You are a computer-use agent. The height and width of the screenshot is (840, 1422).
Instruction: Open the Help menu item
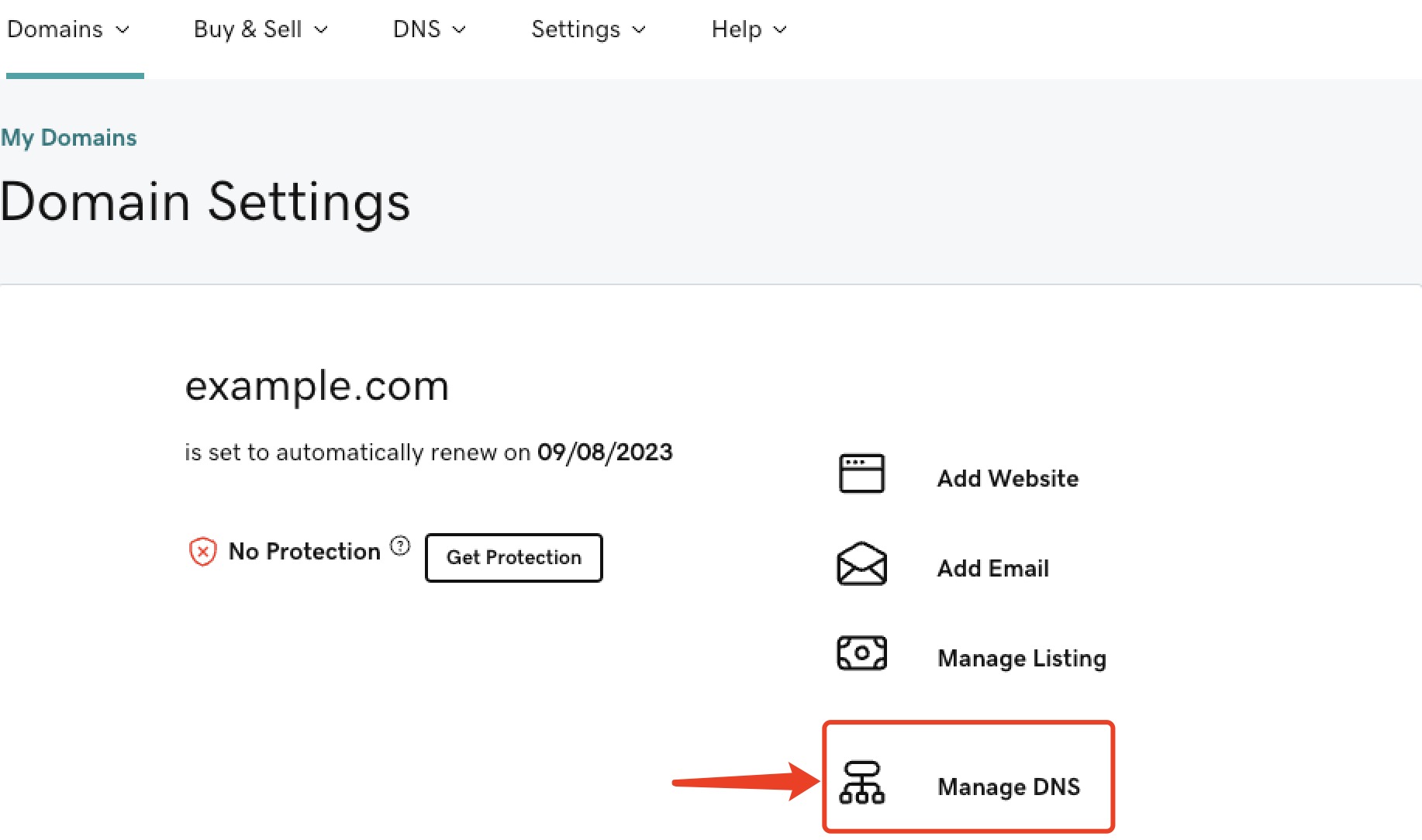[737, 29]
